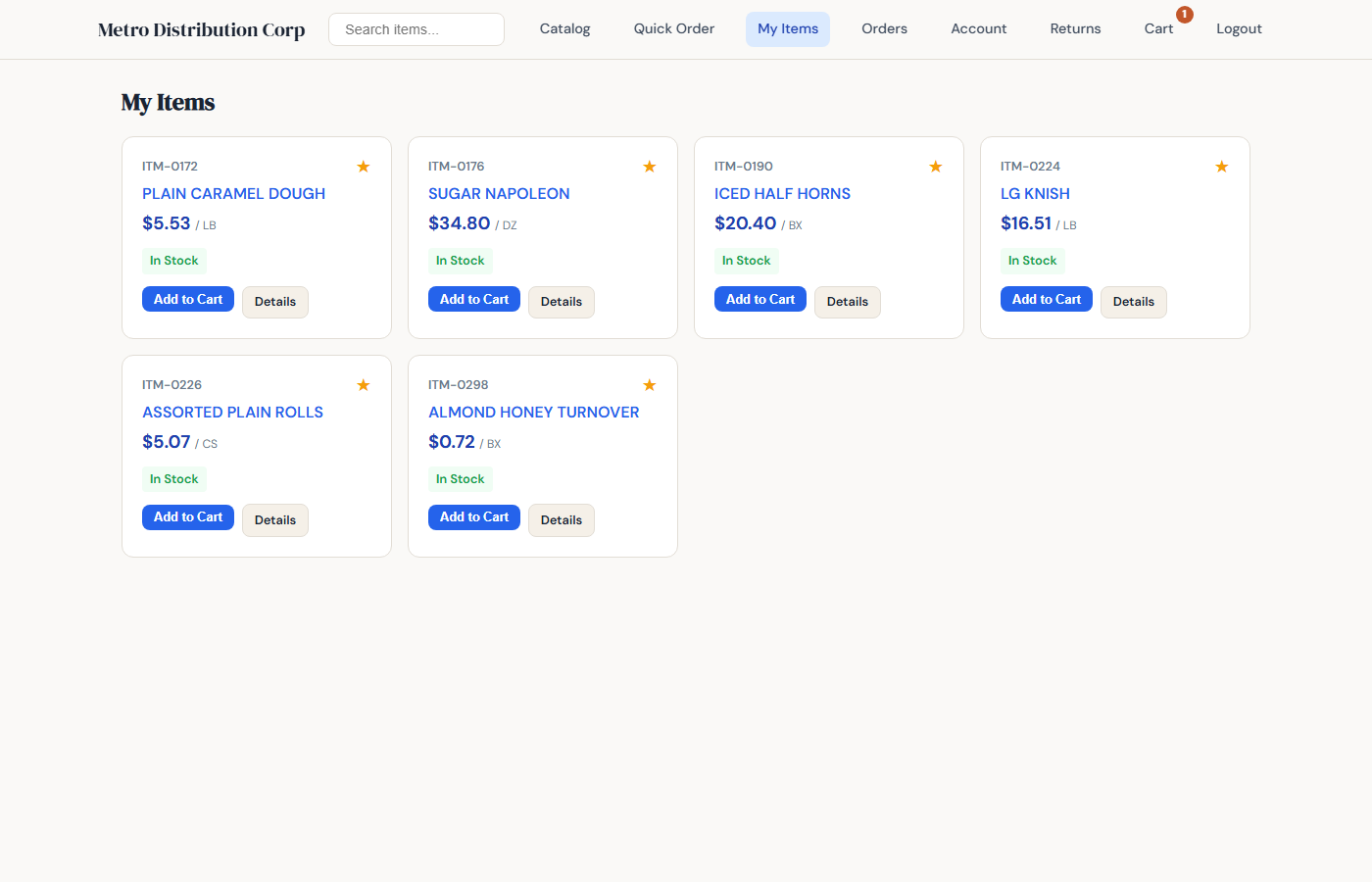Toggle the favorite star on Iced Half Horns

(x=935, y=166)
